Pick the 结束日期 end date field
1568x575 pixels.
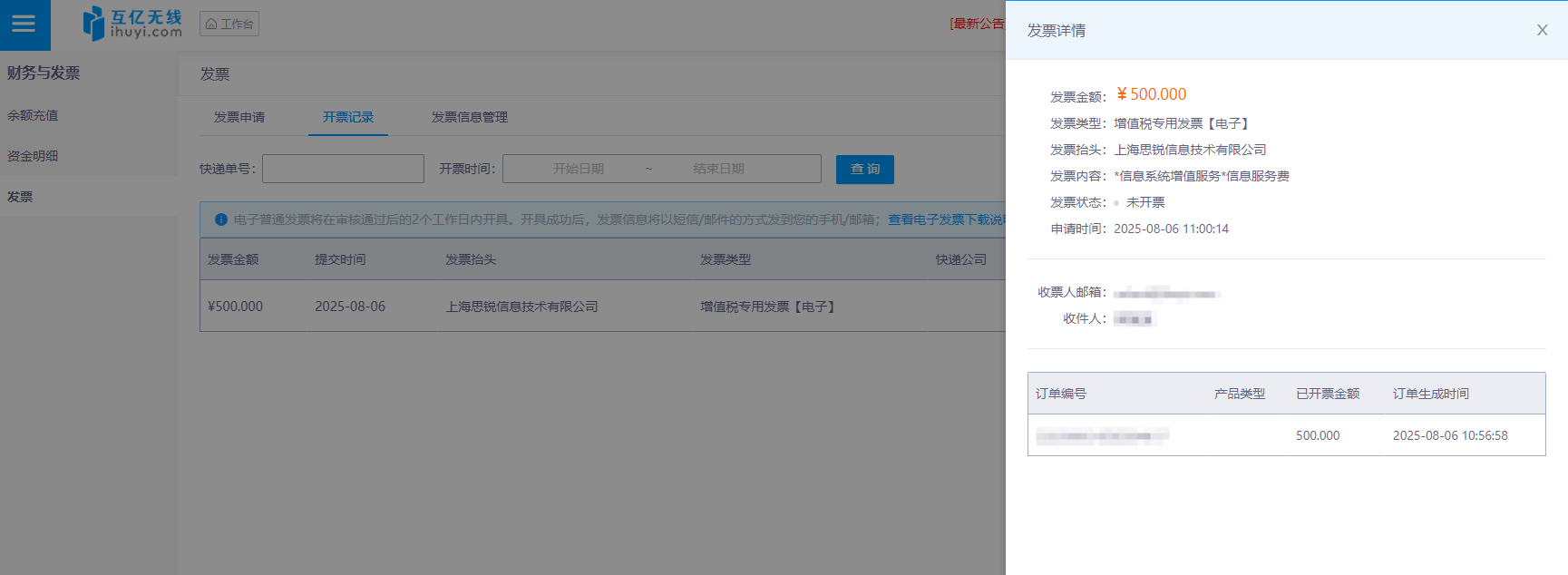point(718,169)
